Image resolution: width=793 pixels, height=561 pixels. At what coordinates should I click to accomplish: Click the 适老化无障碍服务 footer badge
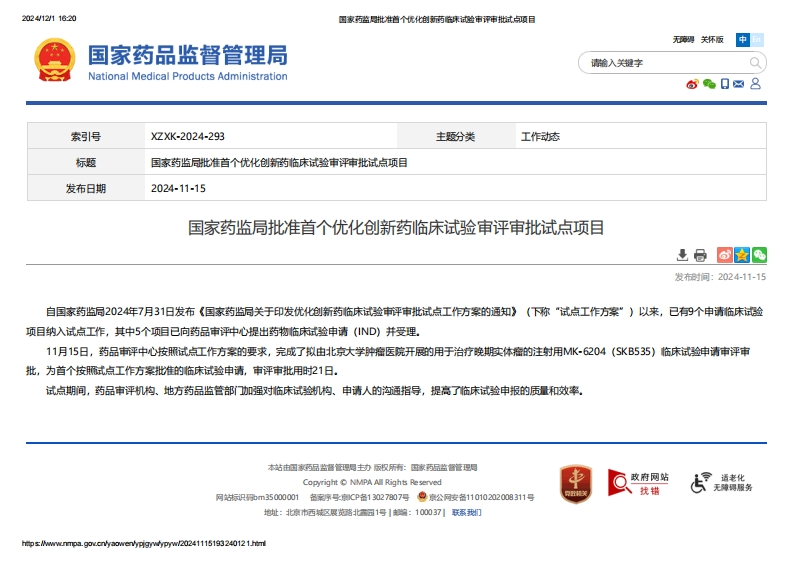pyautogui.click(x=721, y=483)
